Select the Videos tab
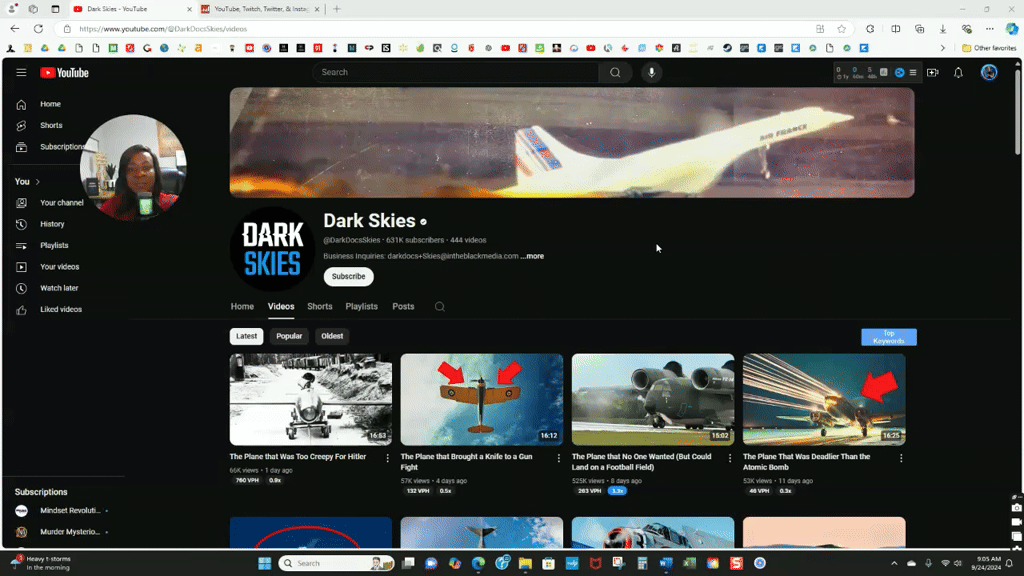 pos(281,306)
